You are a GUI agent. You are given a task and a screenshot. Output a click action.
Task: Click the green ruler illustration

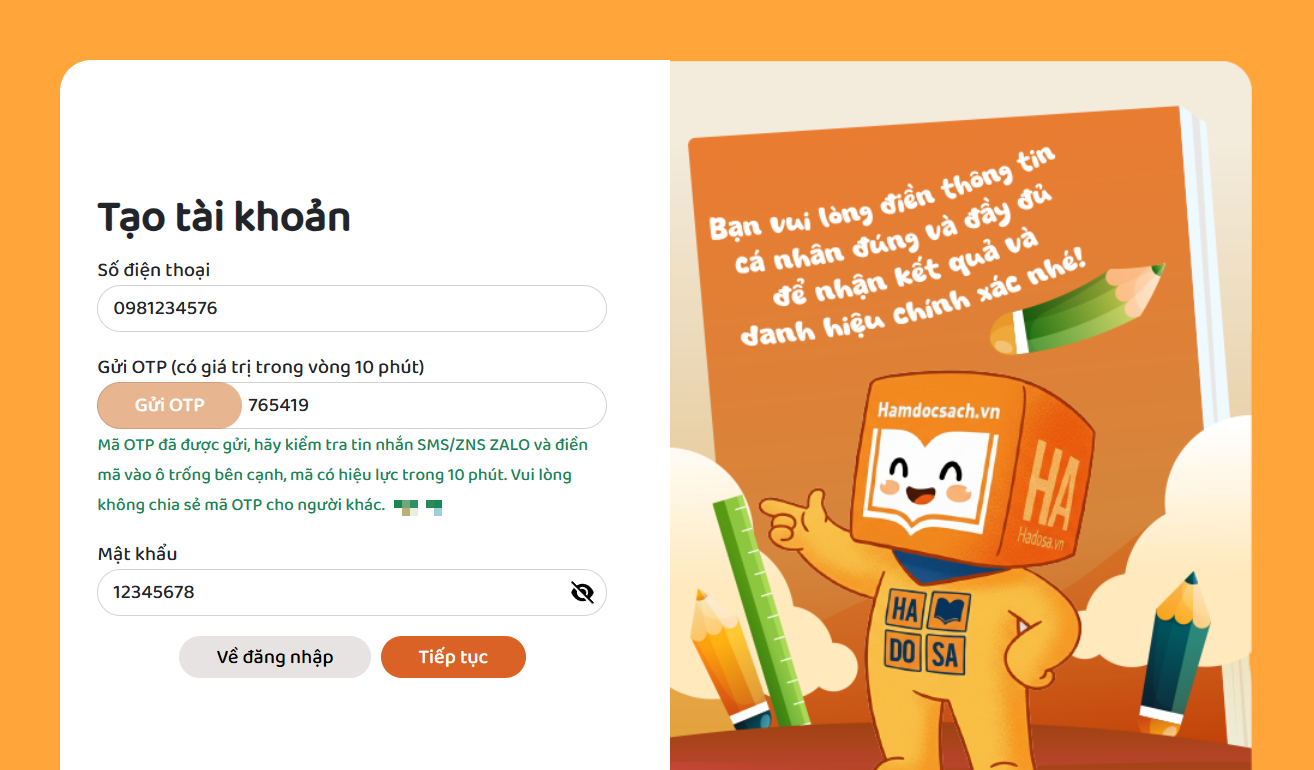click(x=761, y=609)
